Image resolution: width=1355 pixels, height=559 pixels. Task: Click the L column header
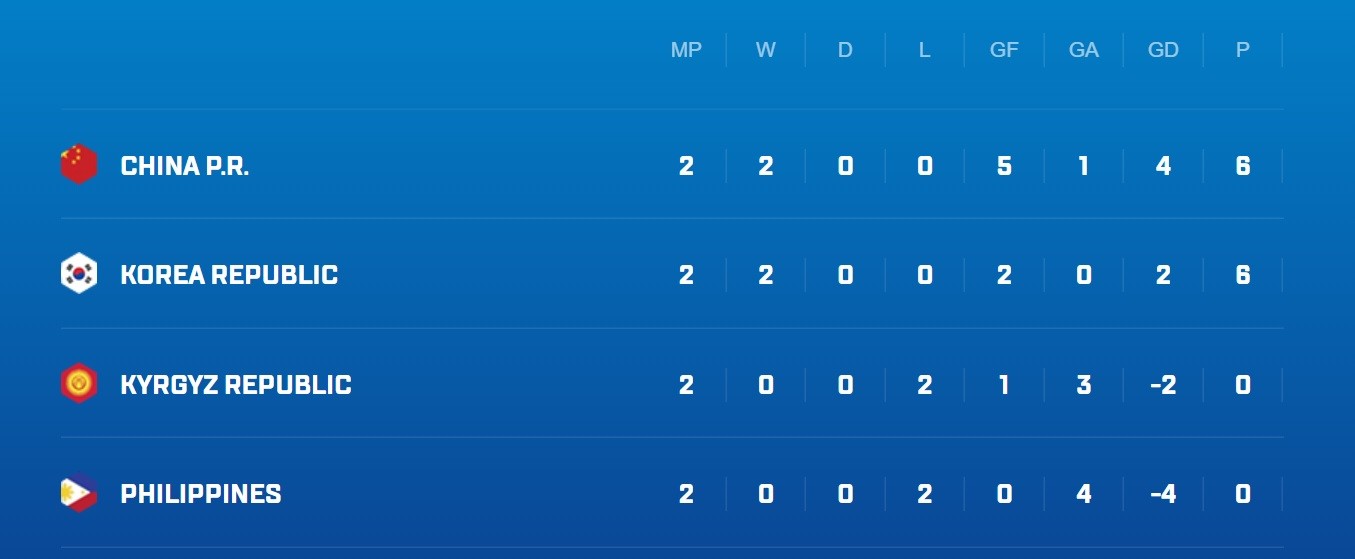[x=925, y=50]
